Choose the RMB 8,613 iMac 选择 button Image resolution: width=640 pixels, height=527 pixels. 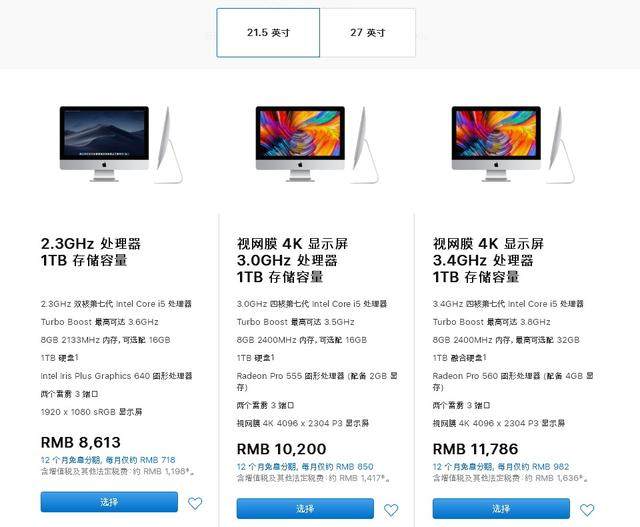pos(109,502)
